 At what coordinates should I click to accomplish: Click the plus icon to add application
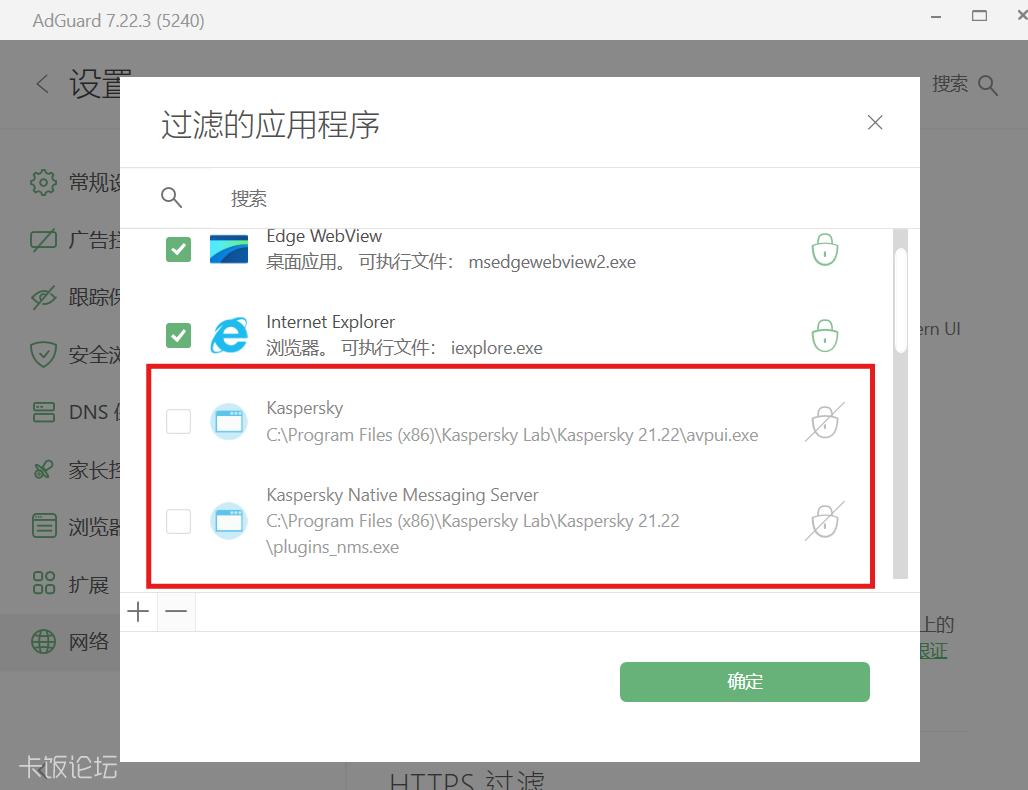coord(139,612)
